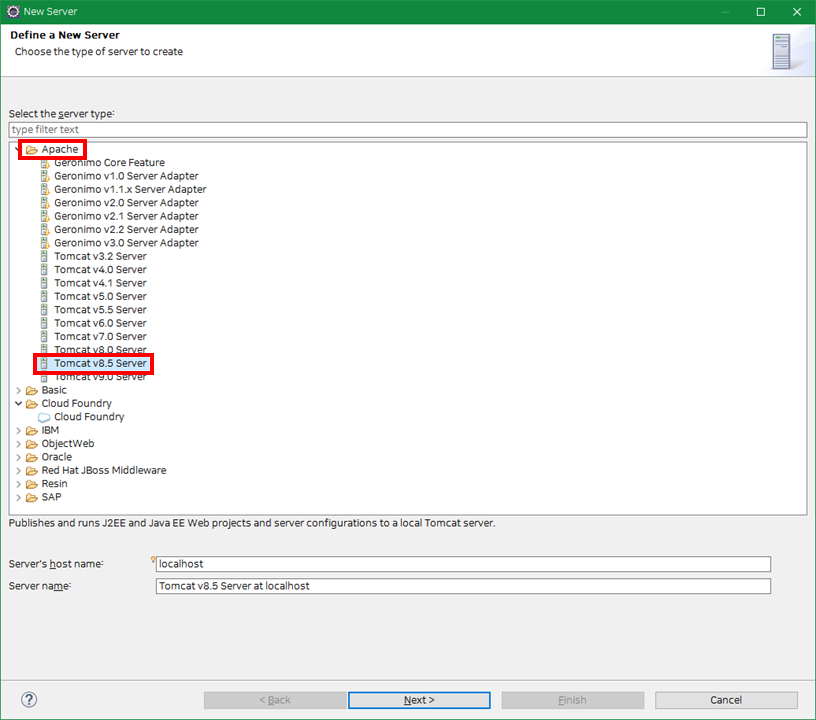The image size is (816, 720).
Task: Click the Server's host name field
Action: coord(463,564)
